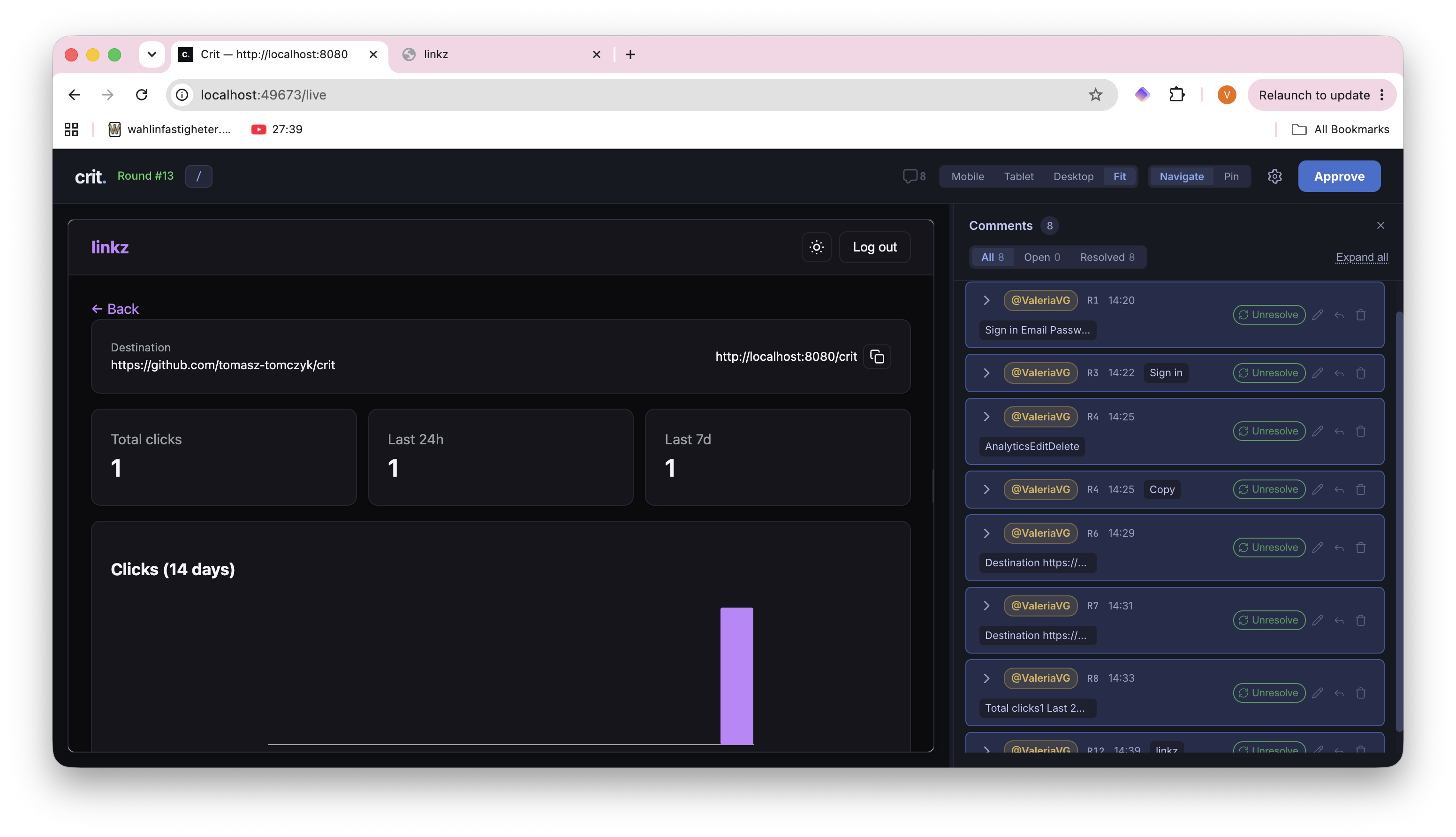Expand the R6 14:29 comment chevron
The height and width of the screenshot is (837, 1456).
pyautogui.click(x=986, y=533)
